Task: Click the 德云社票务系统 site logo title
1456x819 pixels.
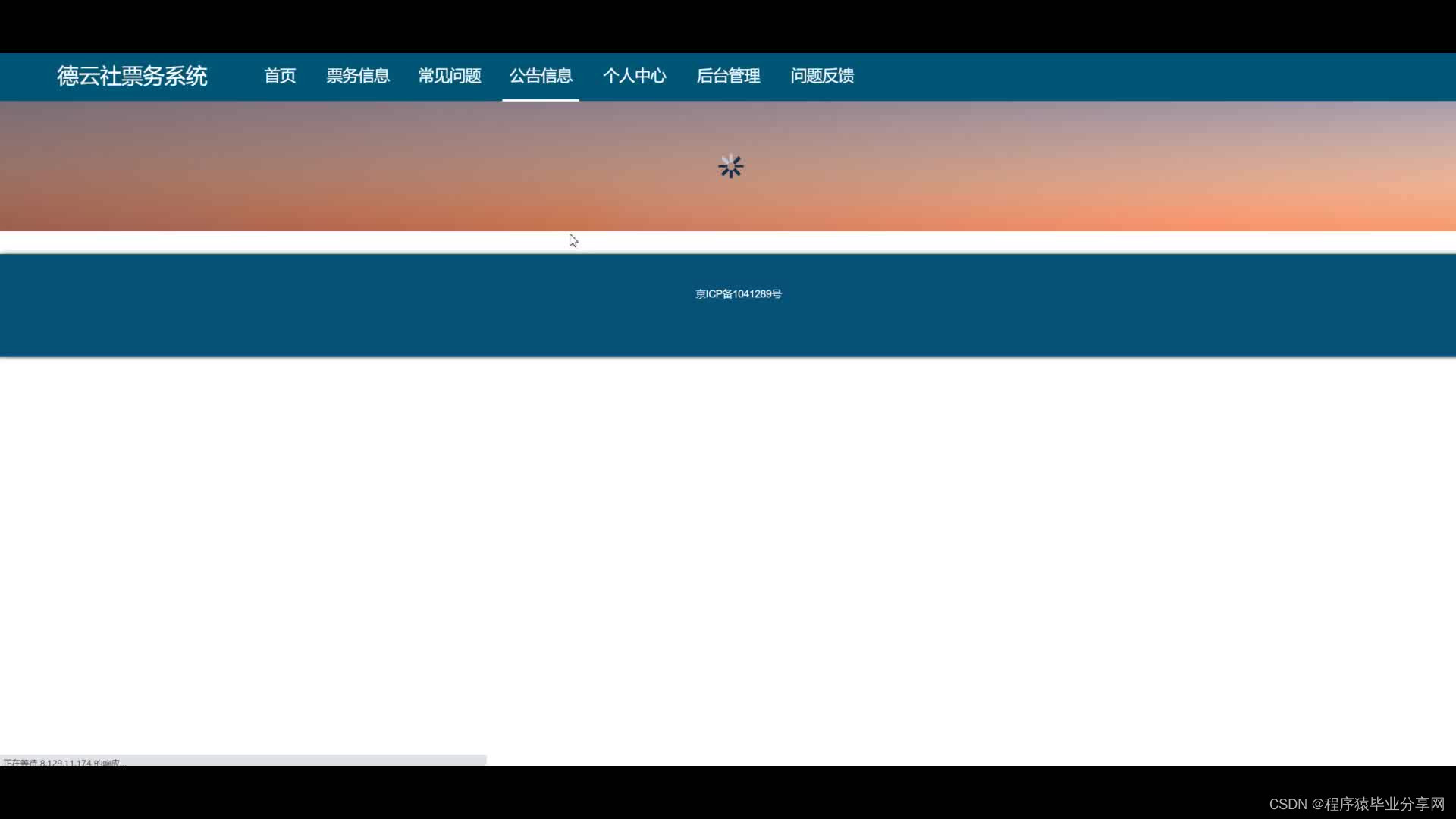Action: tap(132, 76)
